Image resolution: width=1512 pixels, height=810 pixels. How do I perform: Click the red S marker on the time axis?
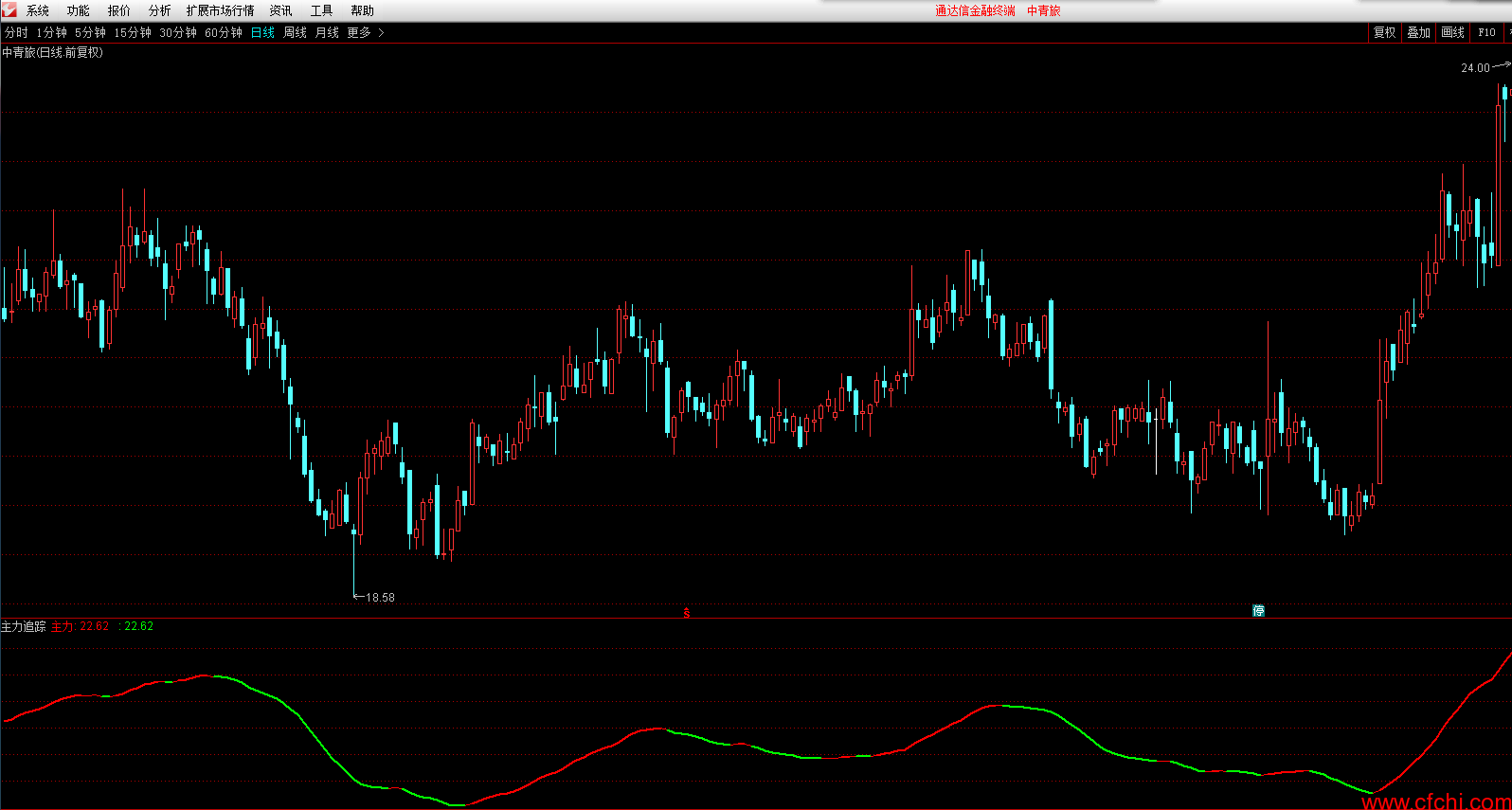(x=687, y=614)
